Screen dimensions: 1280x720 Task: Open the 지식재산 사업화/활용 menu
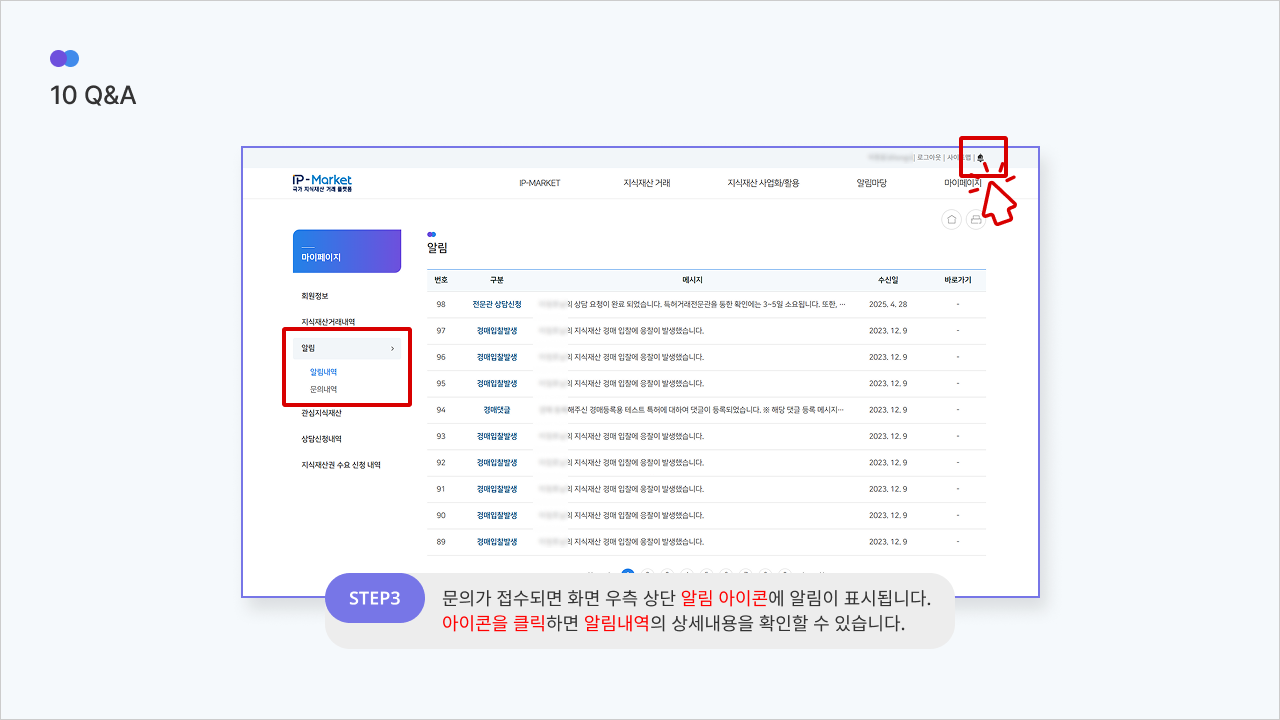pyautogui.click(x=763, y=183)
